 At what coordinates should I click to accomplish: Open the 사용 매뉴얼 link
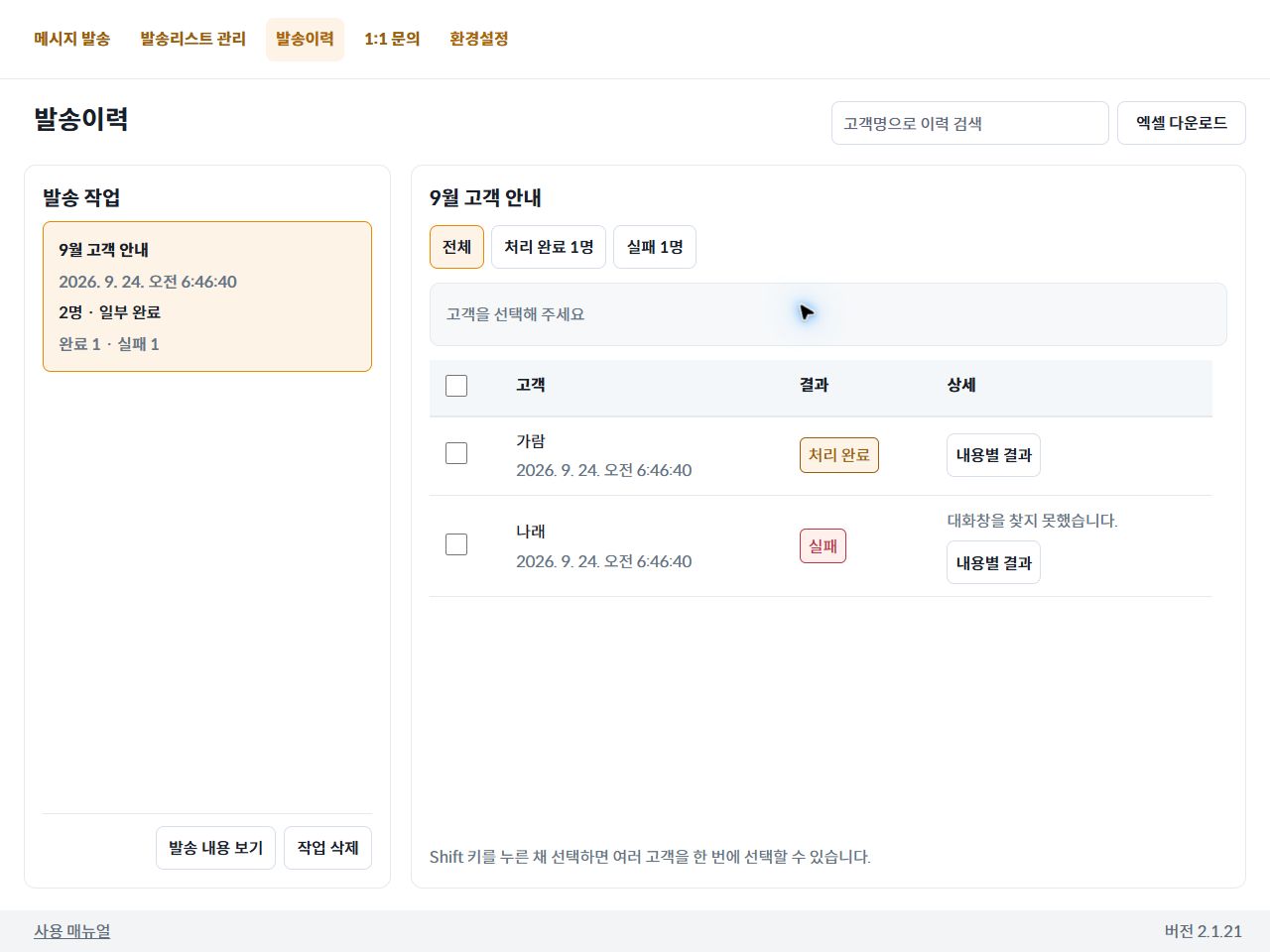tap(72, 931)
